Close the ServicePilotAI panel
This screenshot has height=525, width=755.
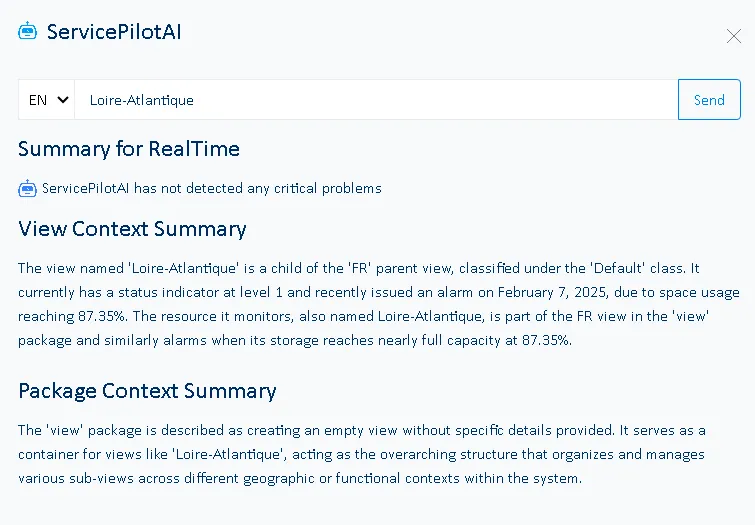tap(733, 36)
